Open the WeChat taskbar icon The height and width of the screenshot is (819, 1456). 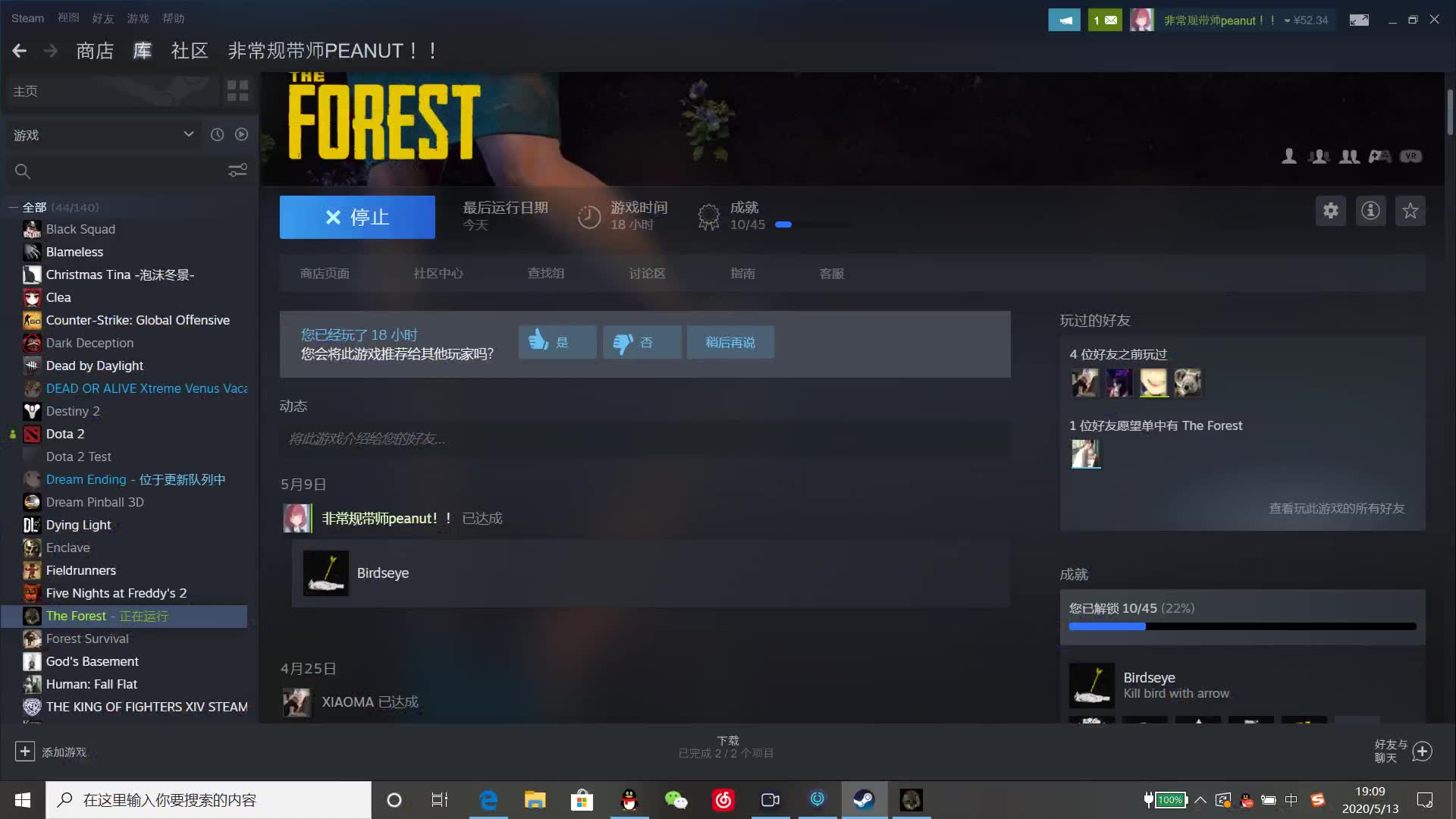pos(676,800)
